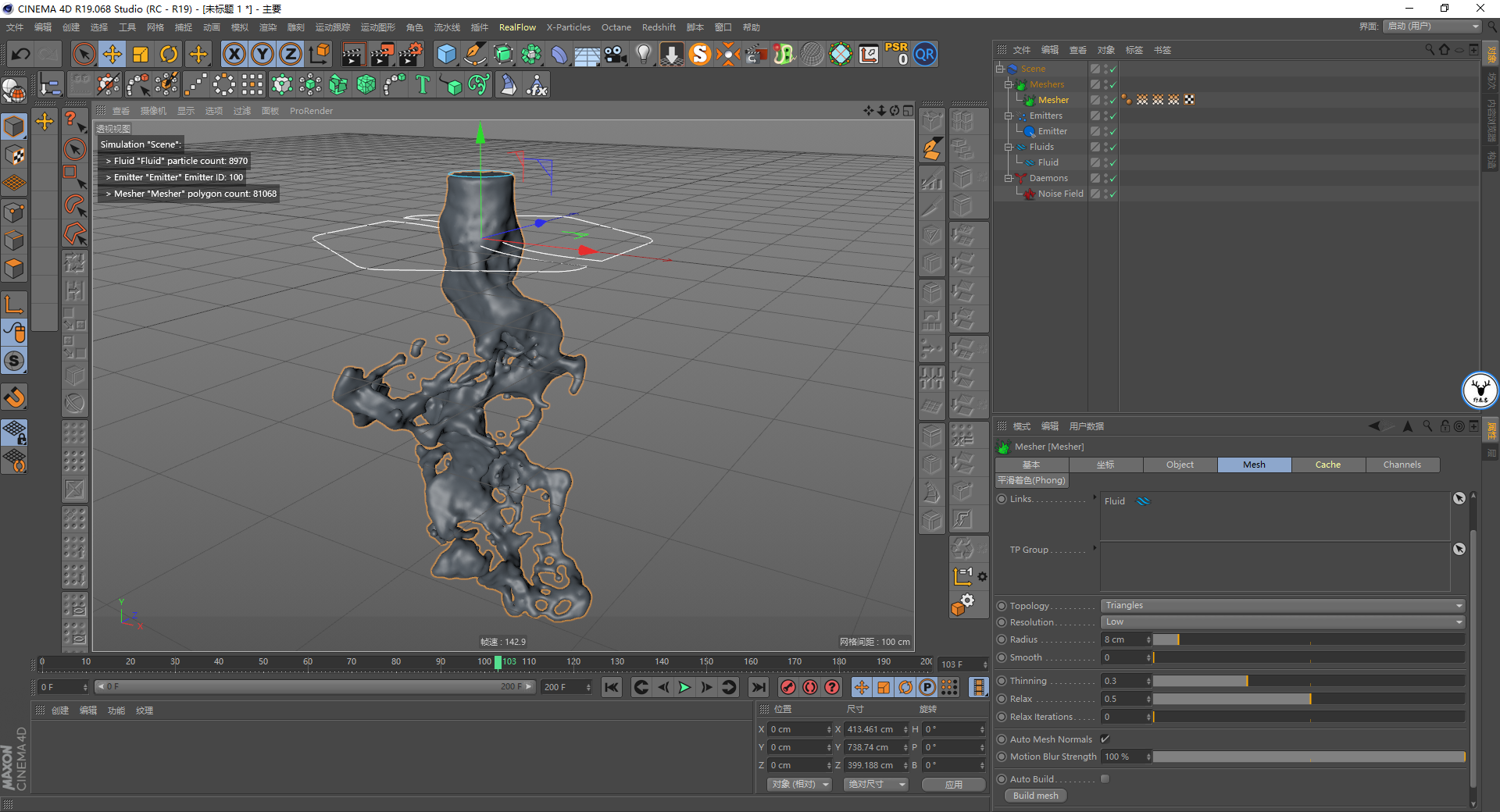Toggle the X-axis lock icon
Viewport: 1500px width, 812px height.
(234, 54)
